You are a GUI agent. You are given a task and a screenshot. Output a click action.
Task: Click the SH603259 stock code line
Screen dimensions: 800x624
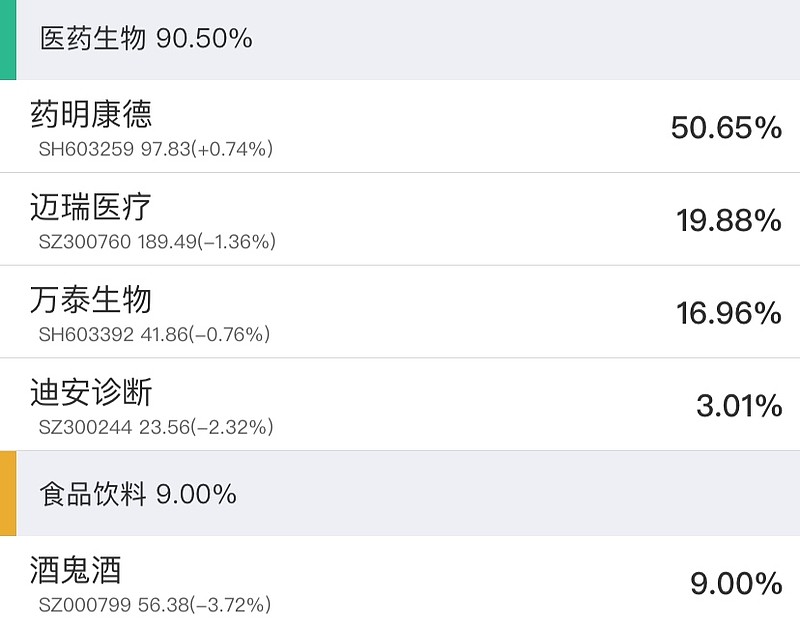(156, 149)
